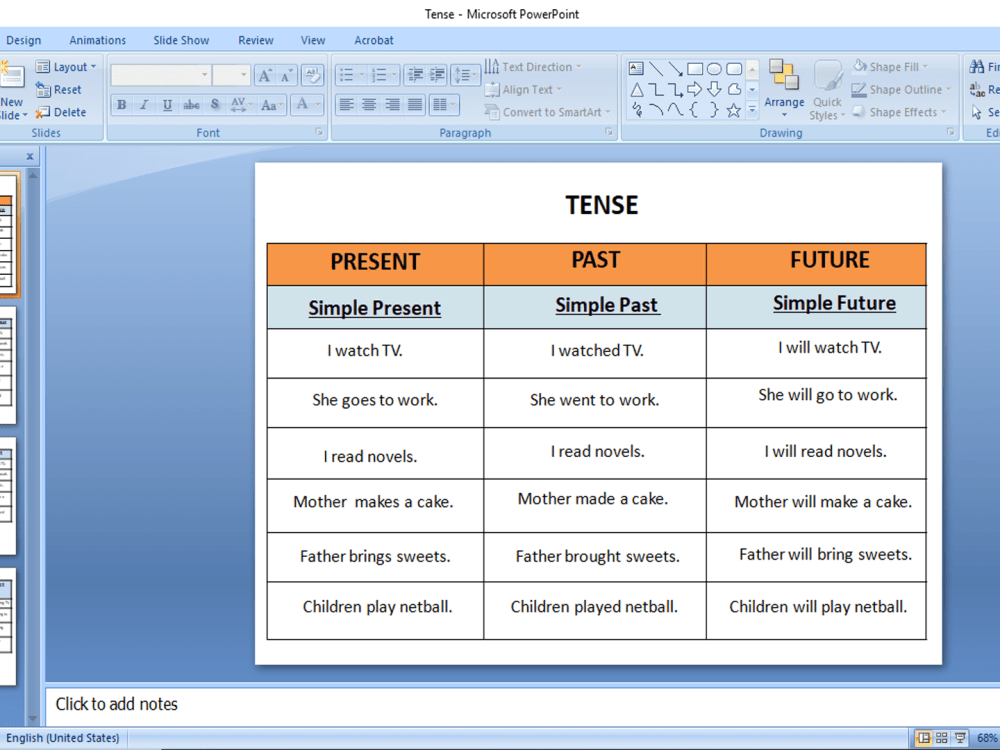The width and height of the screenshot is (1000, 750).
Task: Clear all formatting with eraser icon
Action: coord(312,76)
